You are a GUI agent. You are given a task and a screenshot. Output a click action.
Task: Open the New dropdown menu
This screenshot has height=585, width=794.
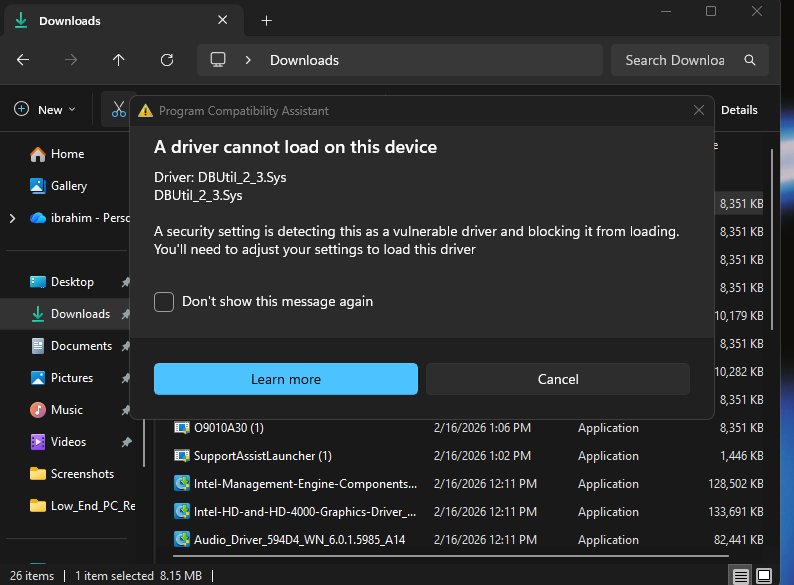point(45,110)
